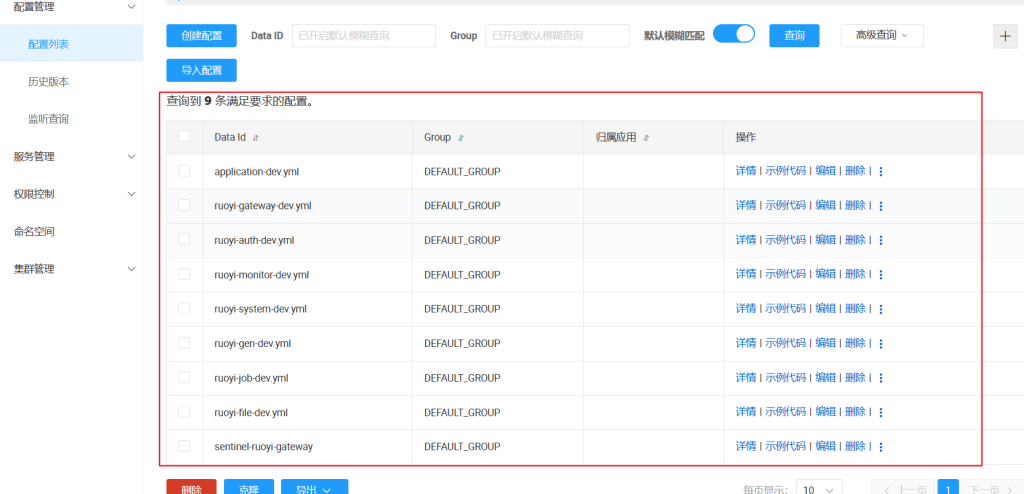The width and height of the screenshot is (1024, 494).
Task: Open more actions for ruoyi-gateway-dev.yml row
Action: (880, 206)
